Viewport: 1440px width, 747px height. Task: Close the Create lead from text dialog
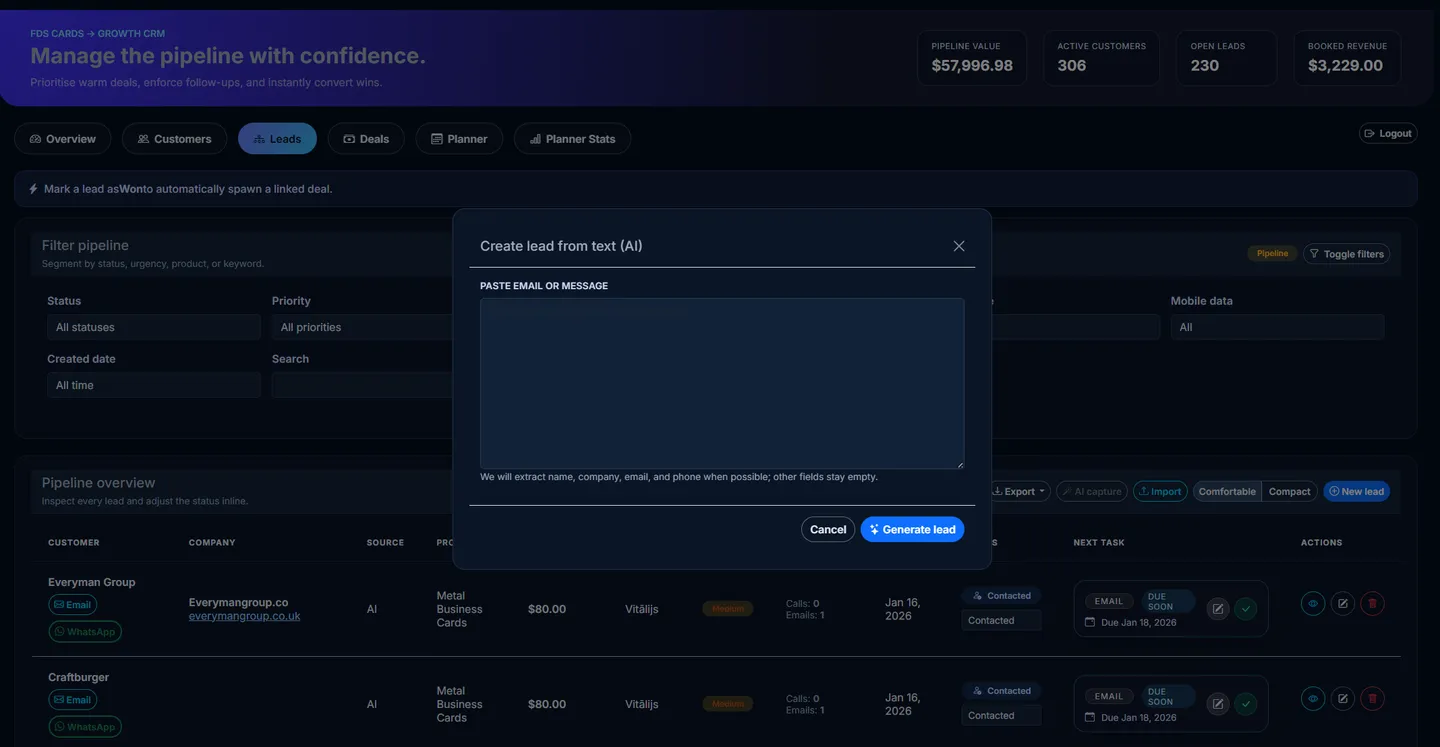tap(959, 246)
